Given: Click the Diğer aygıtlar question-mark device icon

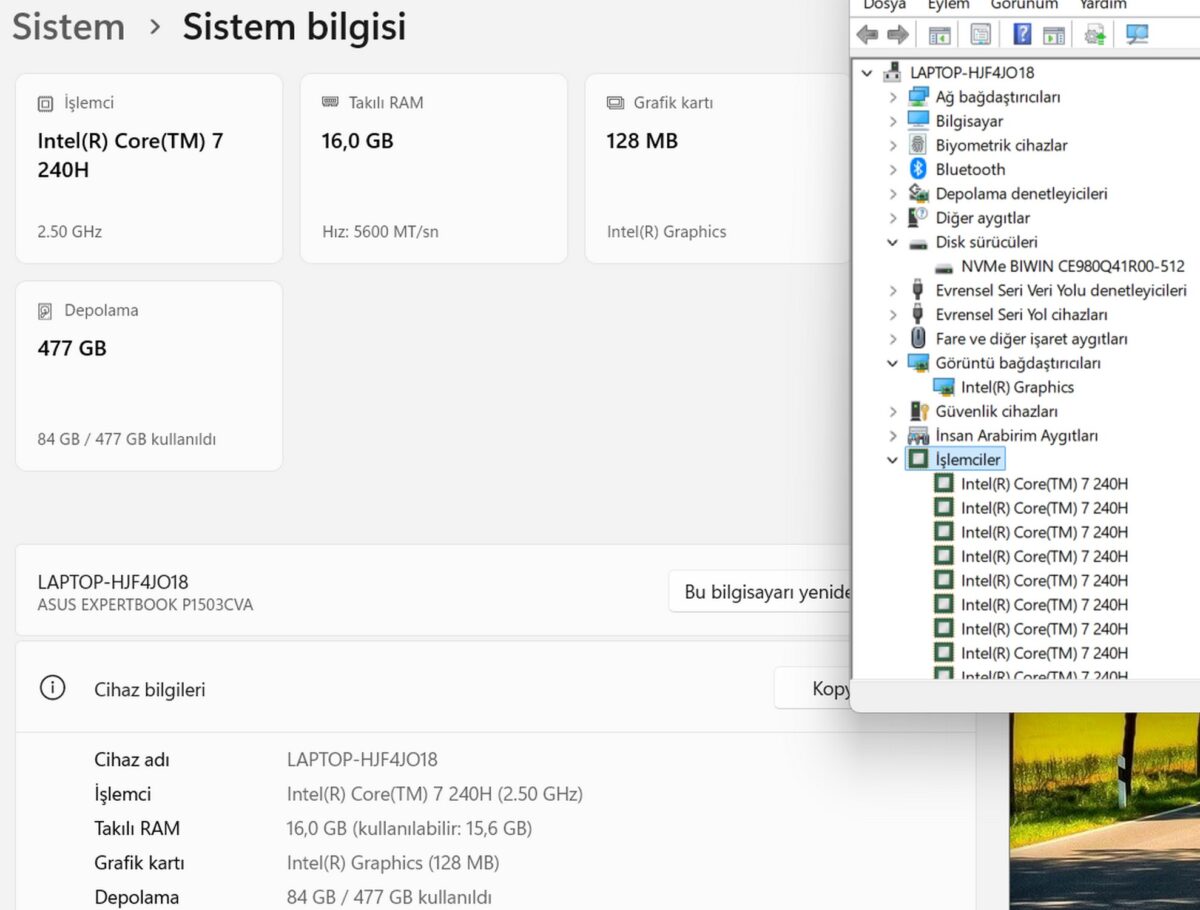Looking at the screenshot, I should pos(918,218).
